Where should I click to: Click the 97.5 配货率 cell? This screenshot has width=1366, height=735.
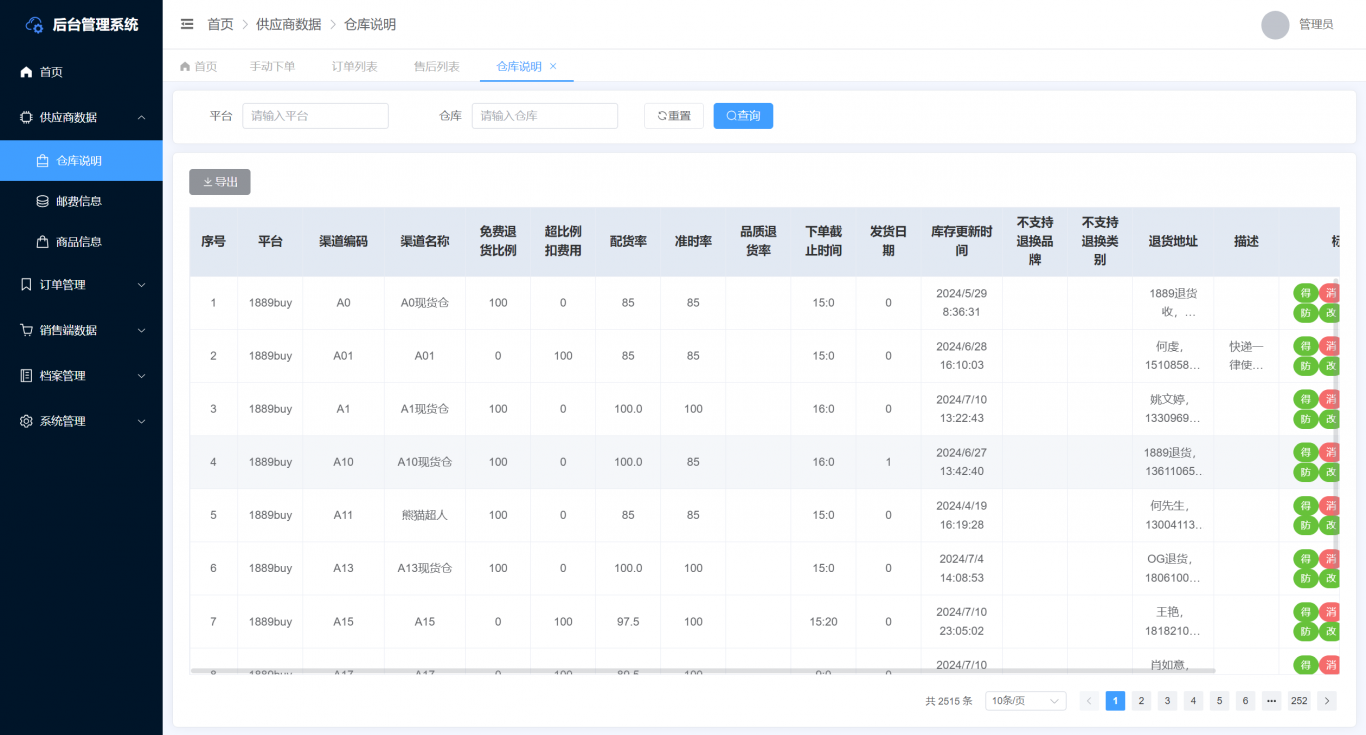click(x=628, y=622)
